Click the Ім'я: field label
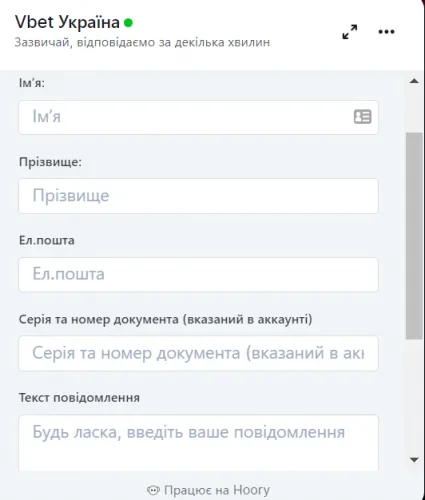 point(32,83)
